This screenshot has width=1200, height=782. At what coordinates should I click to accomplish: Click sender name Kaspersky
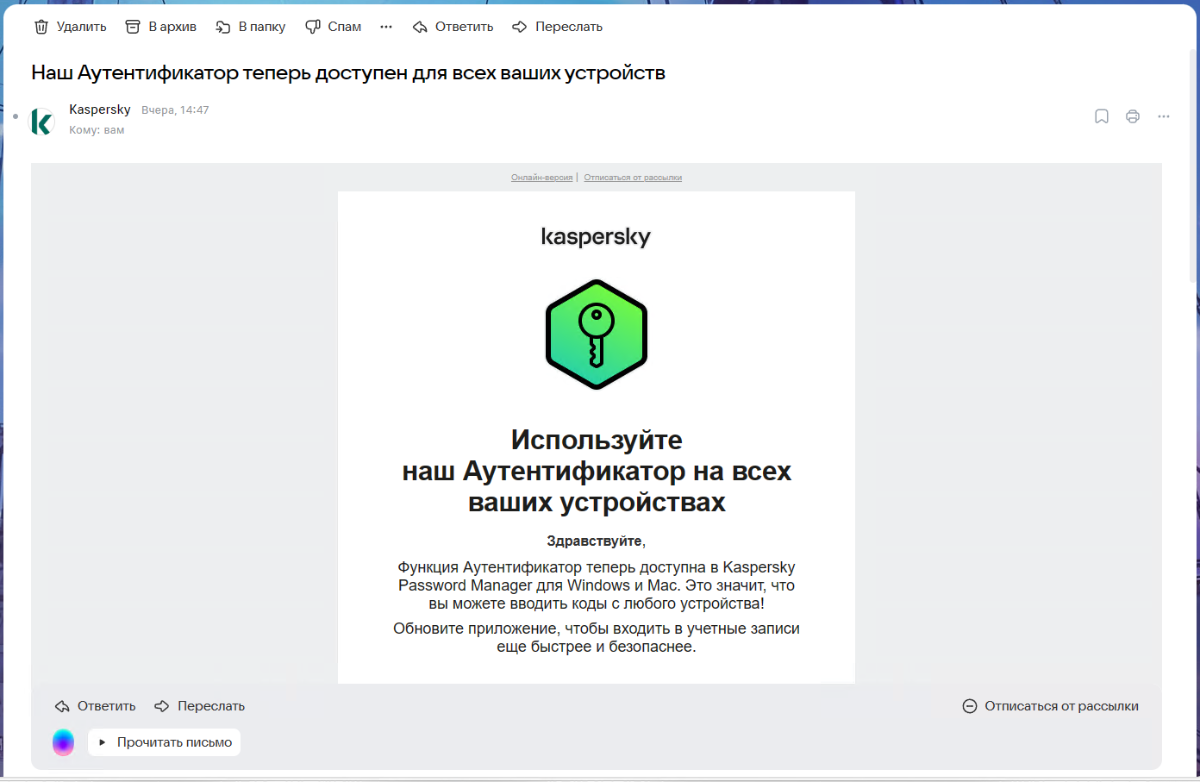pyautogui.click(x=100, y=110)
